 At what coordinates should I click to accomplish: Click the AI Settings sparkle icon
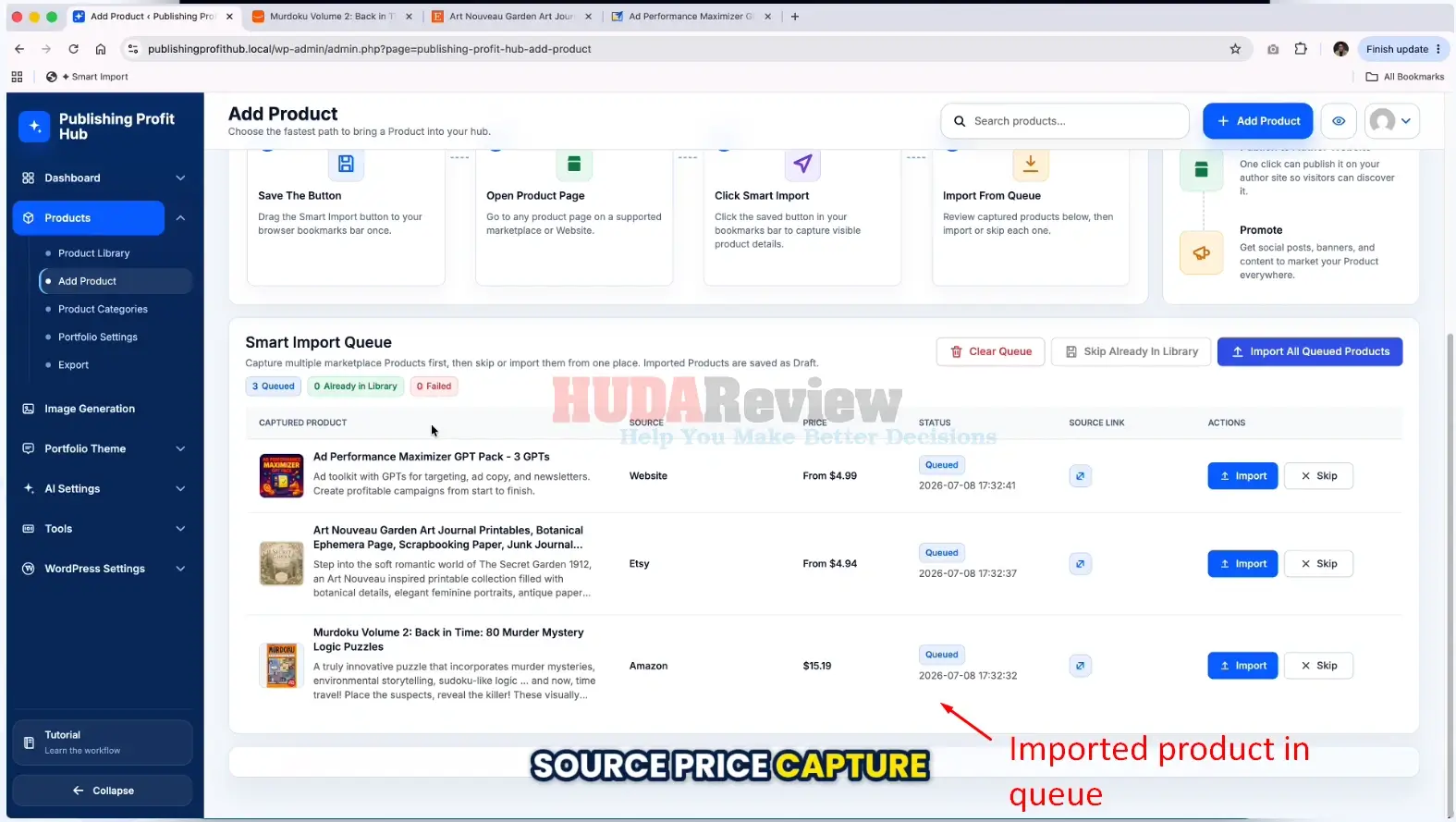28,488
